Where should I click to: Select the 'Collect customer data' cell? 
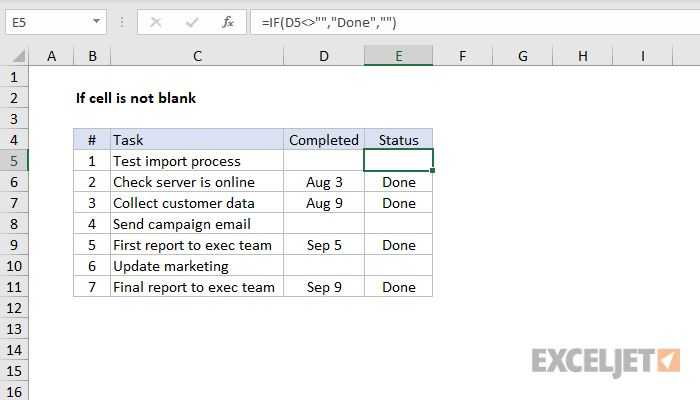197,203
